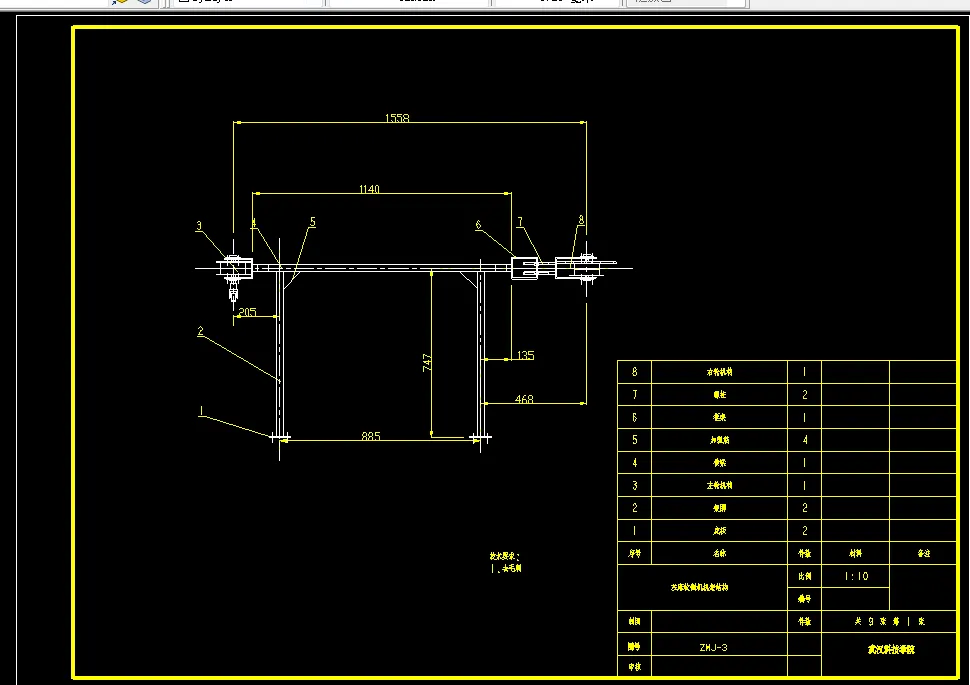This screenshot has width=970, height=685.
Task: Click leader callout number 1 in the drawing
Action: [201, 411]
